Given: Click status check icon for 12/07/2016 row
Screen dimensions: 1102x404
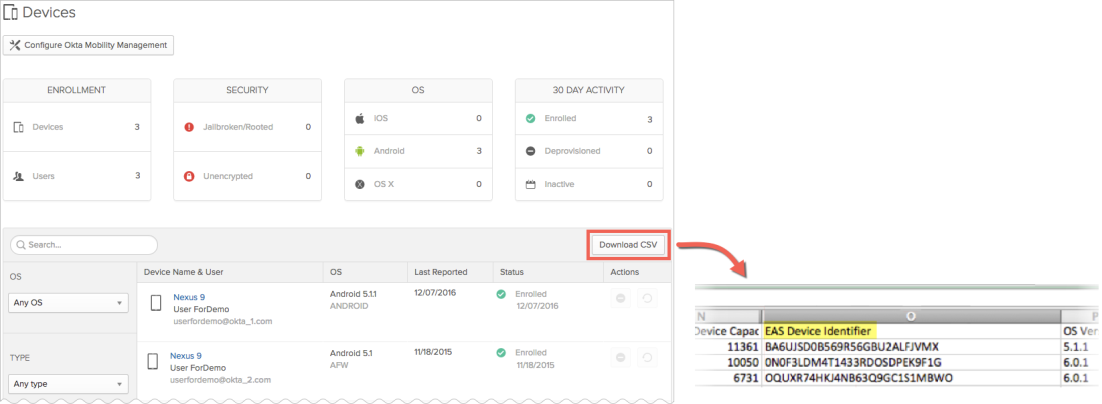Looking at the screenshot, I should (501, 294).
